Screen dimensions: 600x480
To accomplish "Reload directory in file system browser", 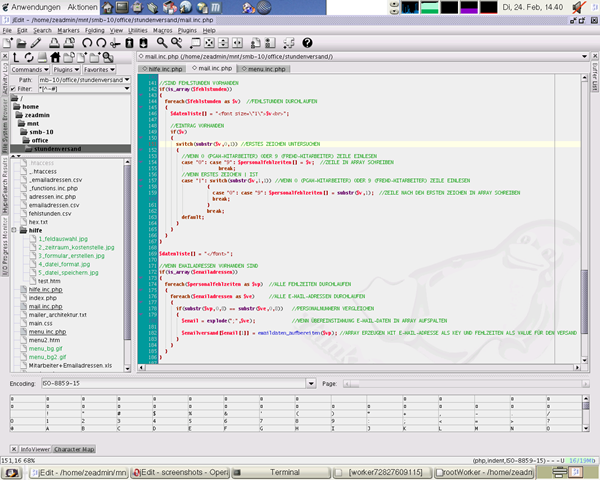I will (x=29, y=57).
